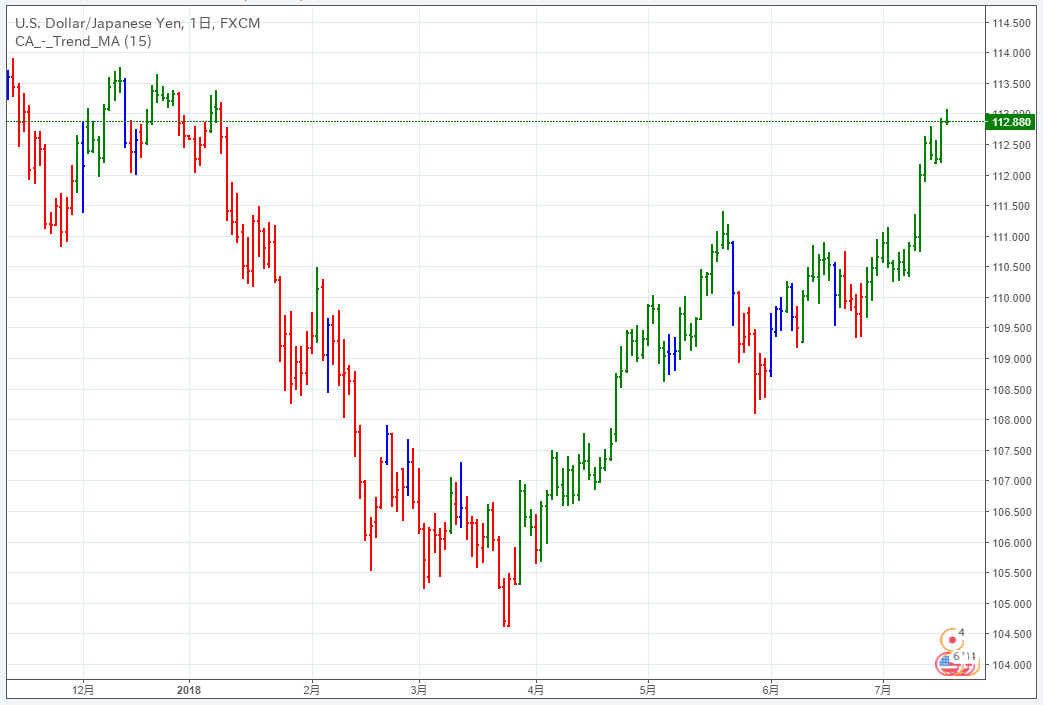Click the 110.500 price axis label
This screenshot has width=1043, height=705.
tap(1011, 267)
